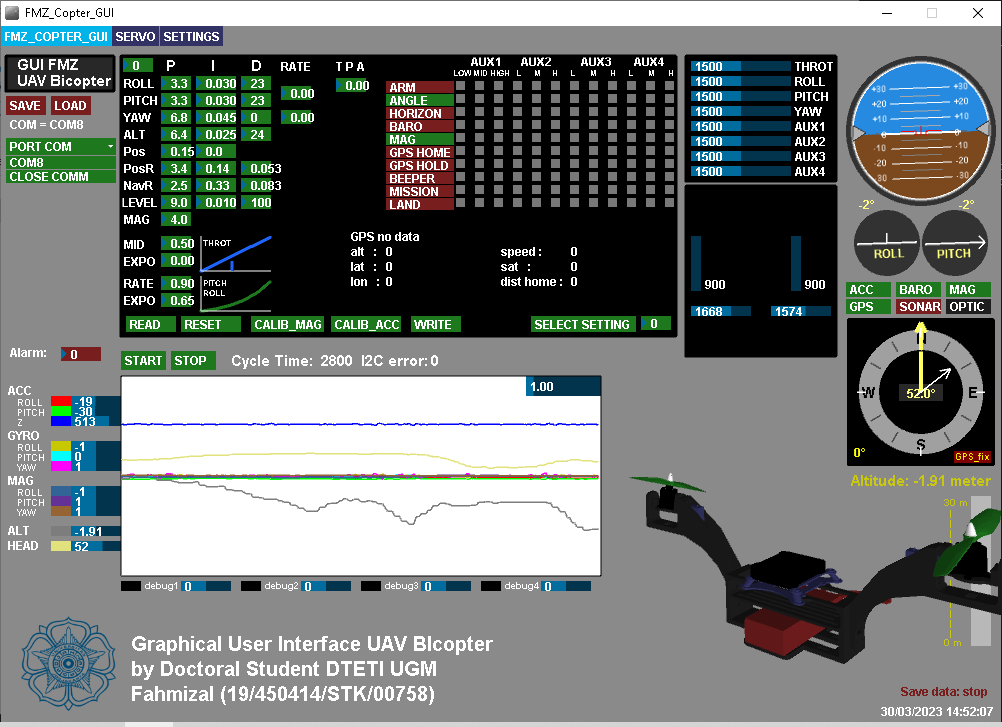Viewport: 1002px width, 727px height.
Task: Select the YAW P value field
Action: pos(176,118)
